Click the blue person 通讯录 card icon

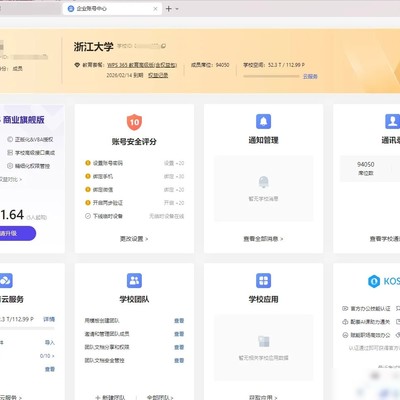click(x=392, y=121)
